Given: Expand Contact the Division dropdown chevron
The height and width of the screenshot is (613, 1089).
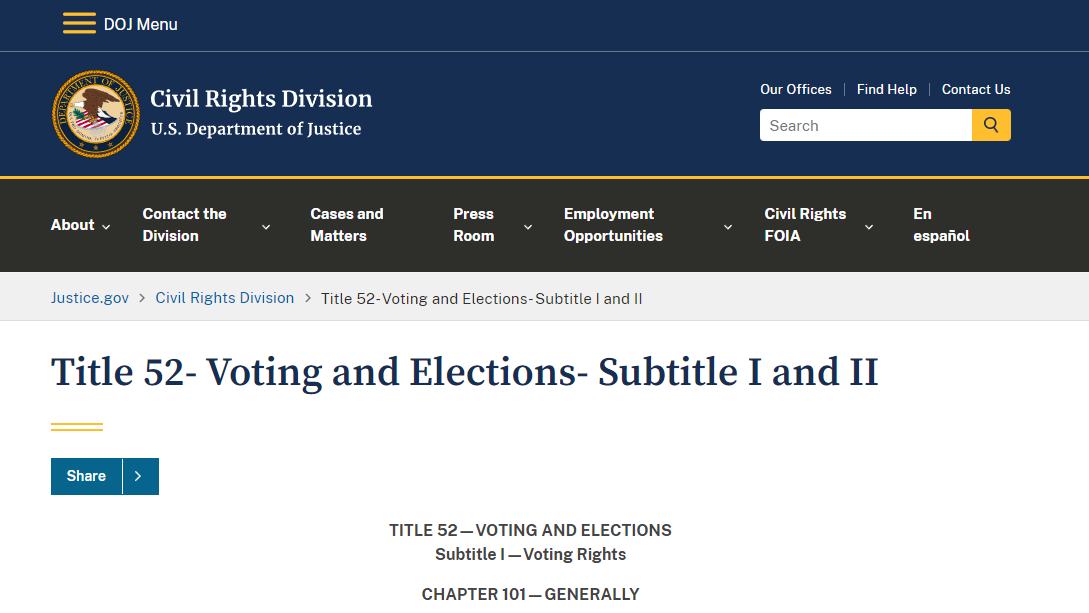Looking at the screenshot, I should [266, 227].
